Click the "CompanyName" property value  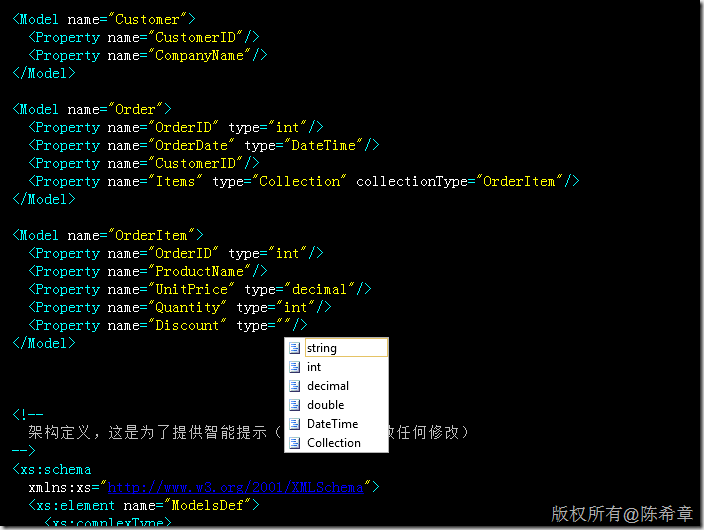coord(199,55)
